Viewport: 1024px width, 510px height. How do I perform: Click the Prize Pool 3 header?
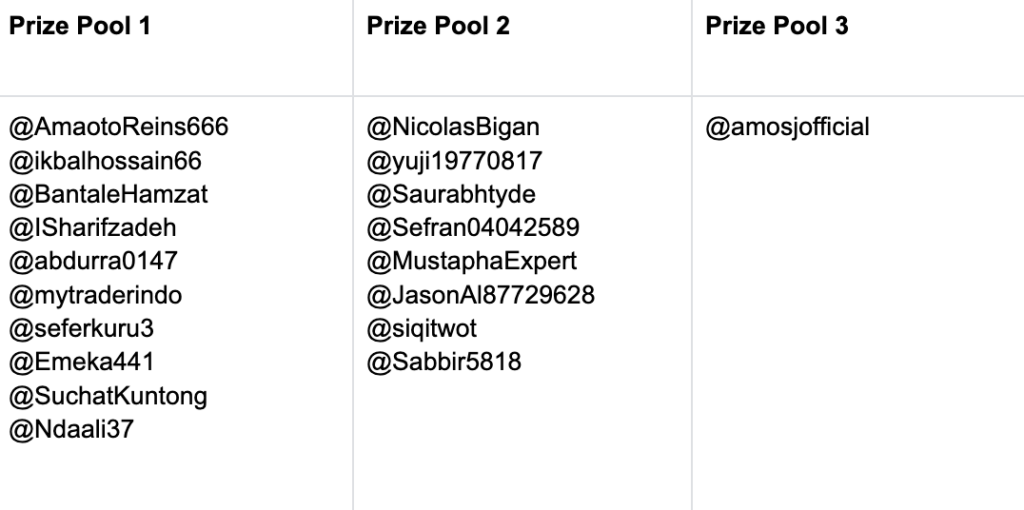pyautogui.click(x=776, y=26)
